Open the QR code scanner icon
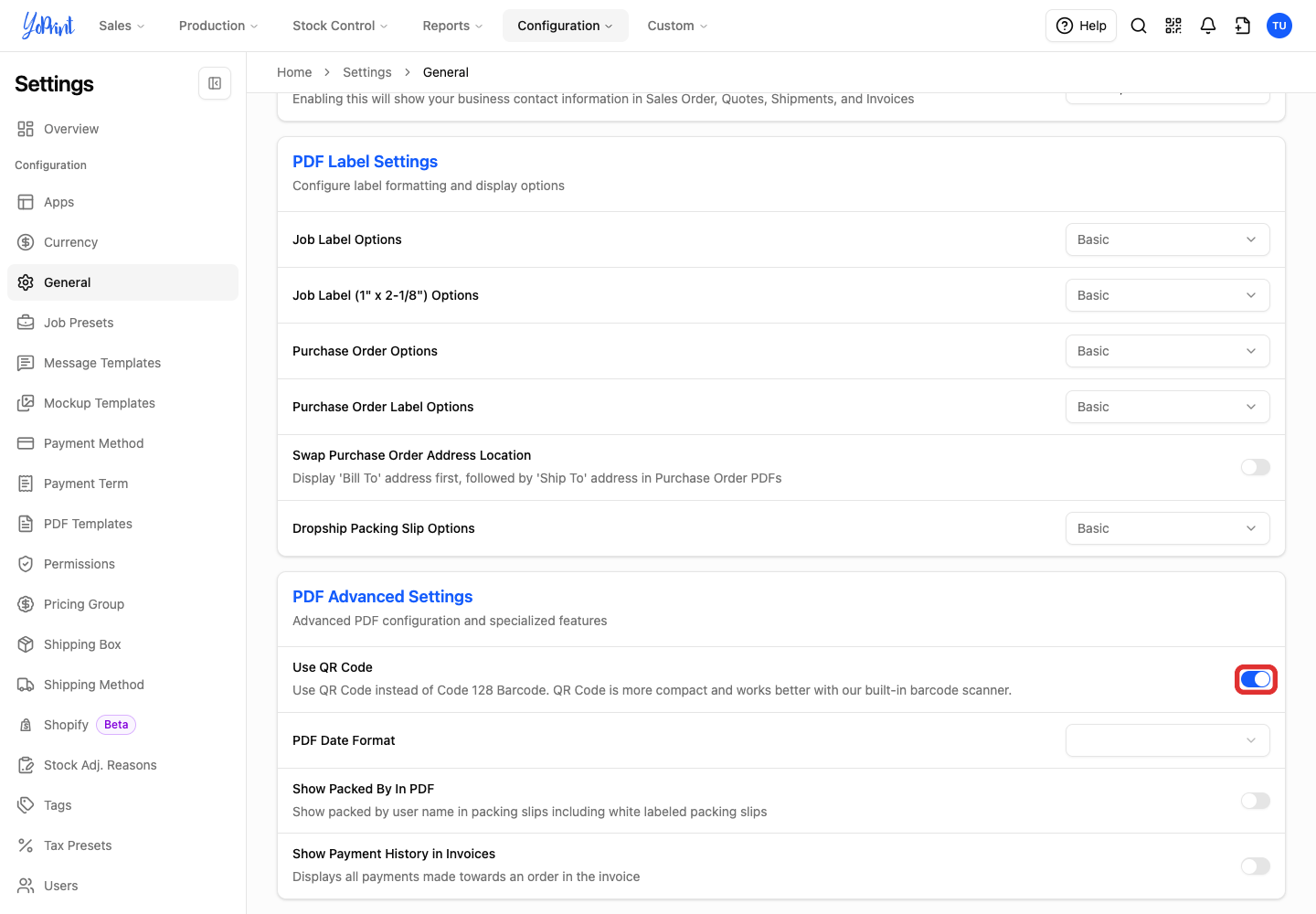The image size is (1316, 914). pyautogui.click(x=1173, y=26)
